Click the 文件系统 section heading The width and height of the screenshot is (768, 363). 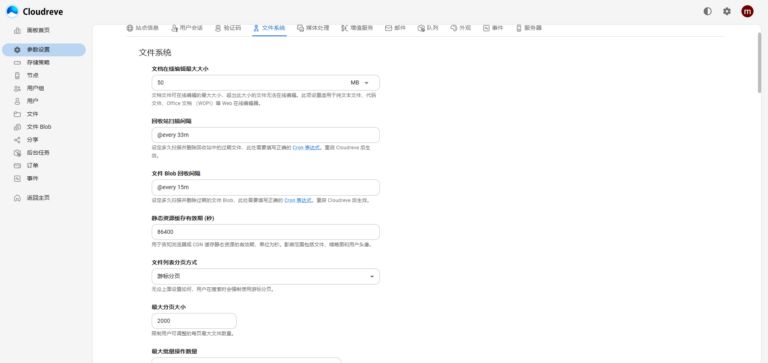(x=155, y=52)
